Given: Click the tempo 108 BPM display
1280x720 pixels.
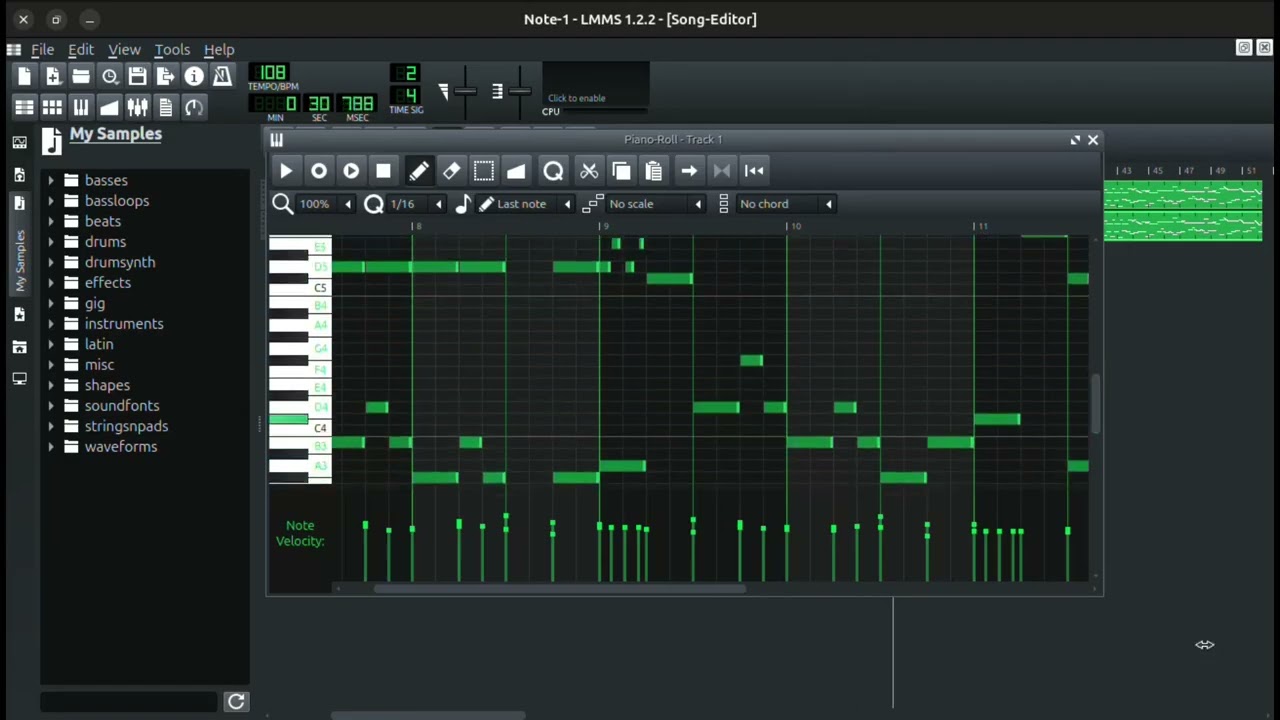Looking at the screenshot, I should pos(270,73).
